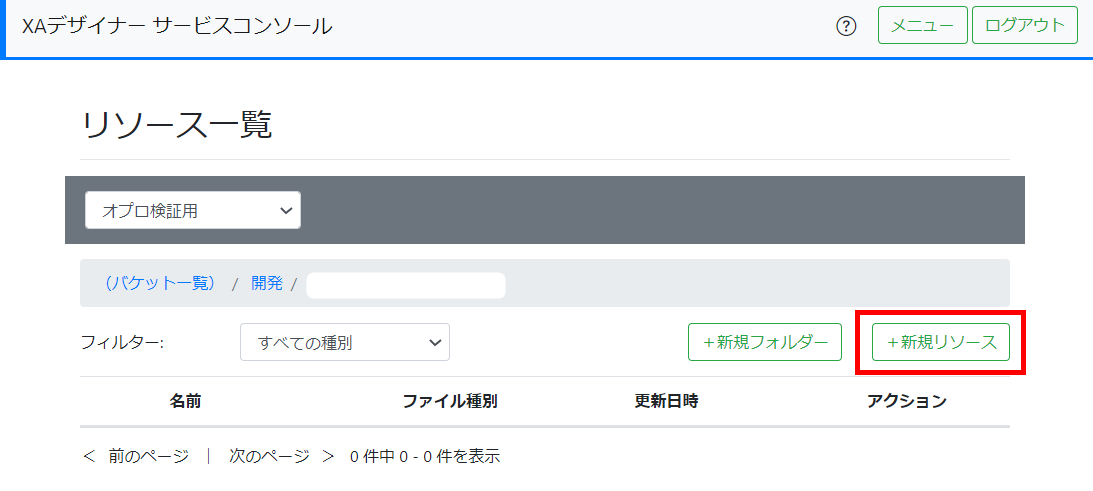The width and height of the screenshot is (1093, 491).
Task: Expand the オプロ検証用 dropdown
Action: coord(193,210)
